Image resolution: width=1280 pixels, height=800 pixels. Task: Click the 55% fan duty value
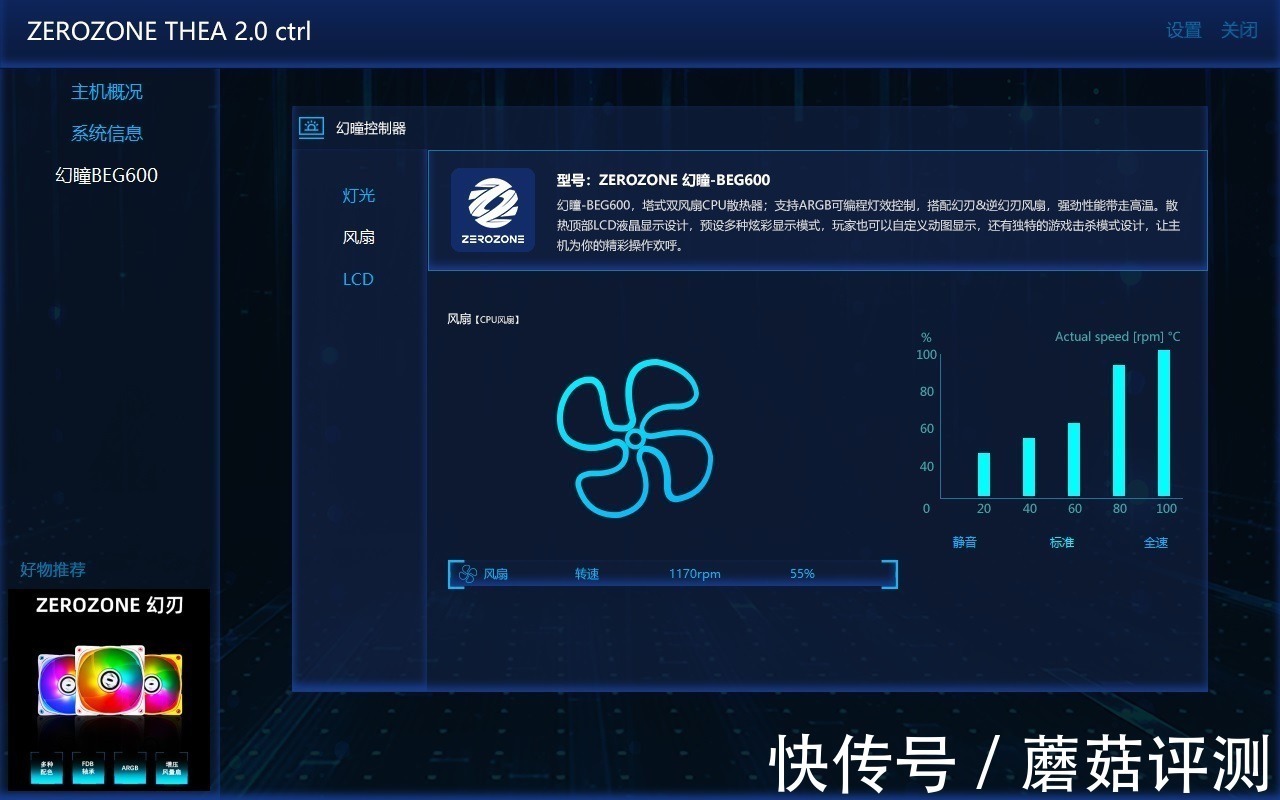coord(802,574)
